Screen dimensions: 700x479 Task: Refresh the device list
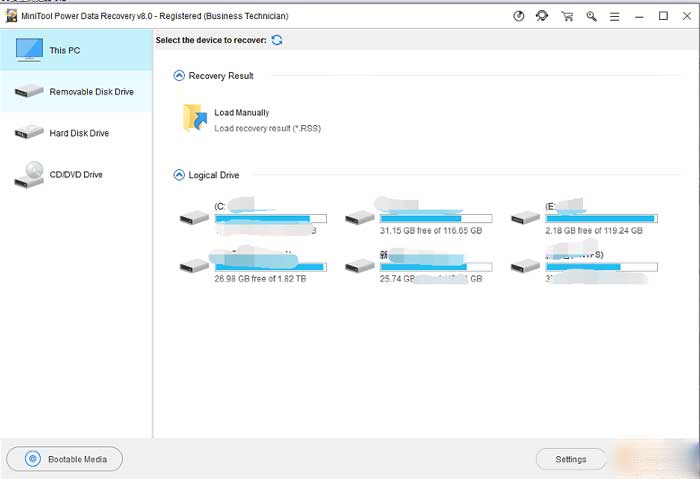[x=277, y=40]
